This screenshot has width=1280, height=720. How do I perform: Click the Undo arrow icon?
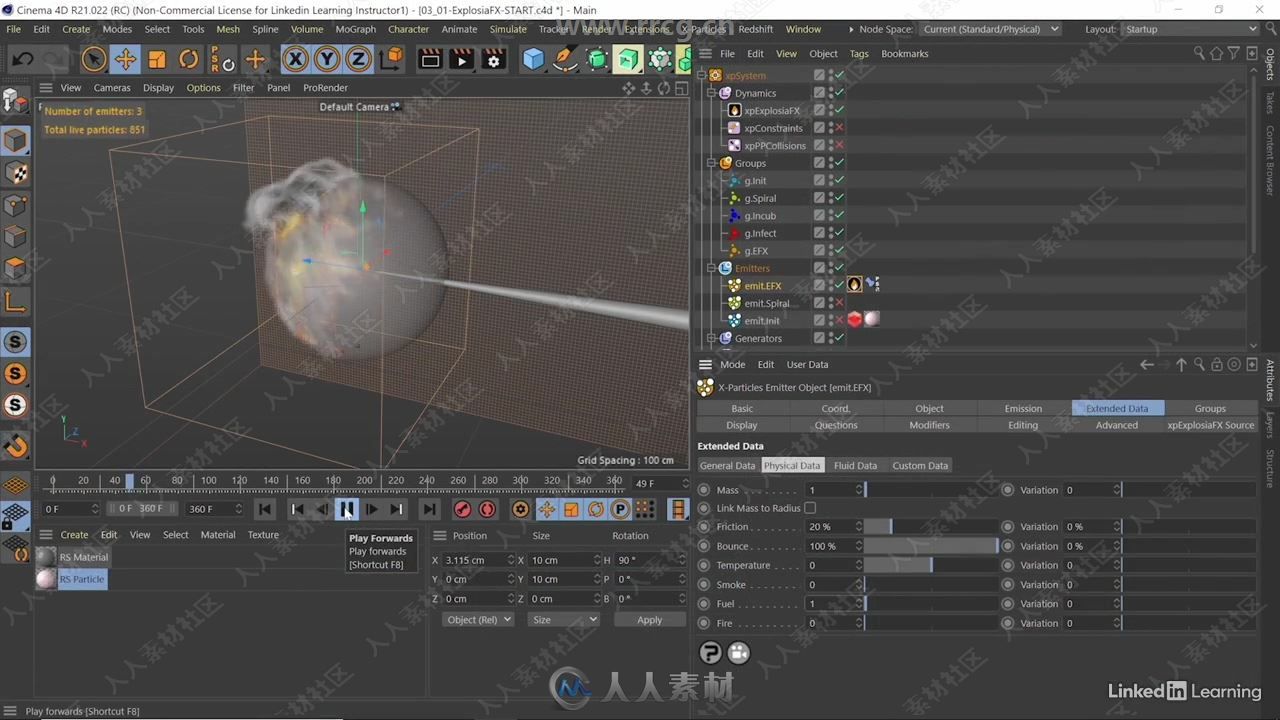pos(22,60)
